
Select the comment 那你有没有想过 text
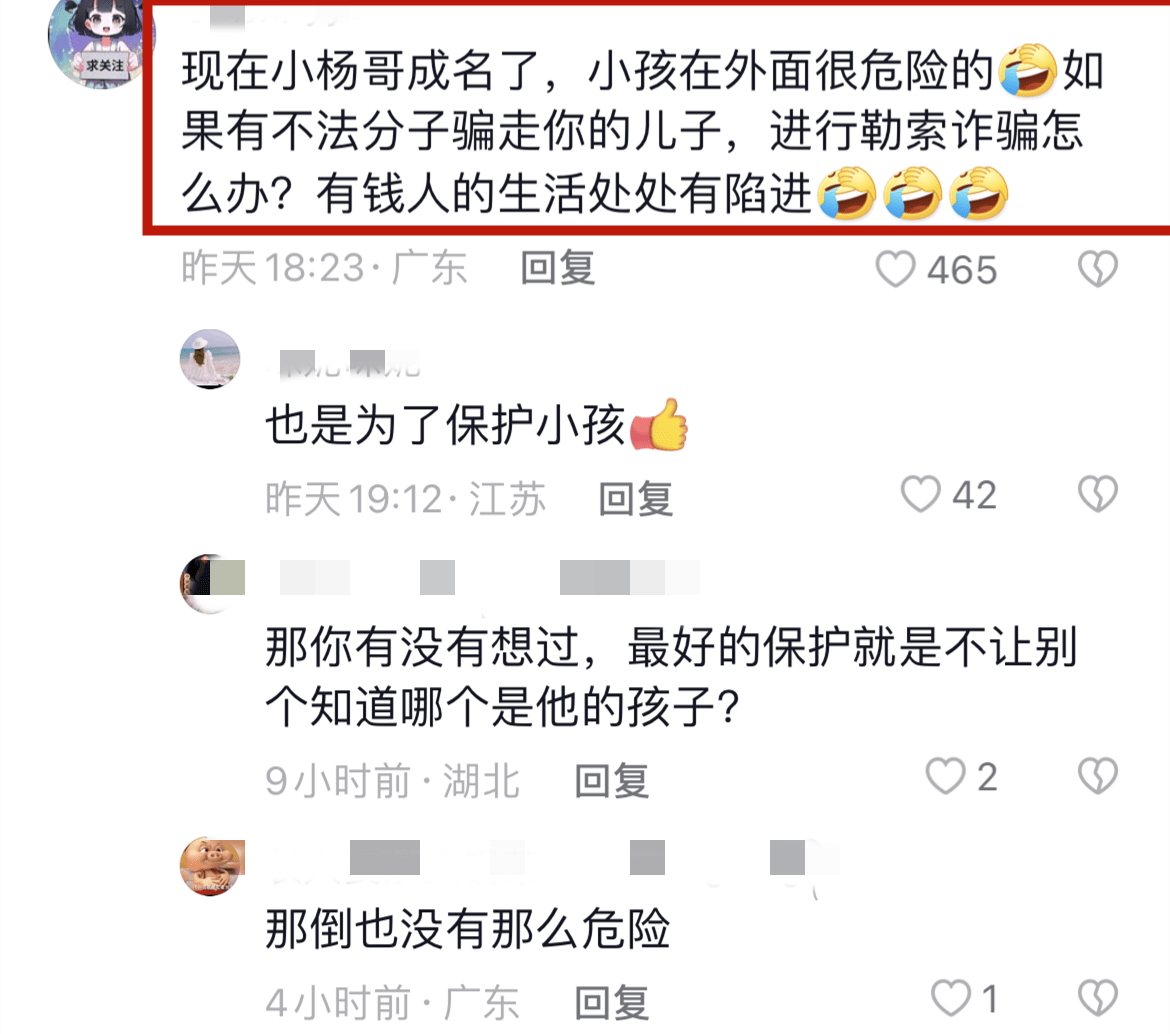click(x=671, y=677)
